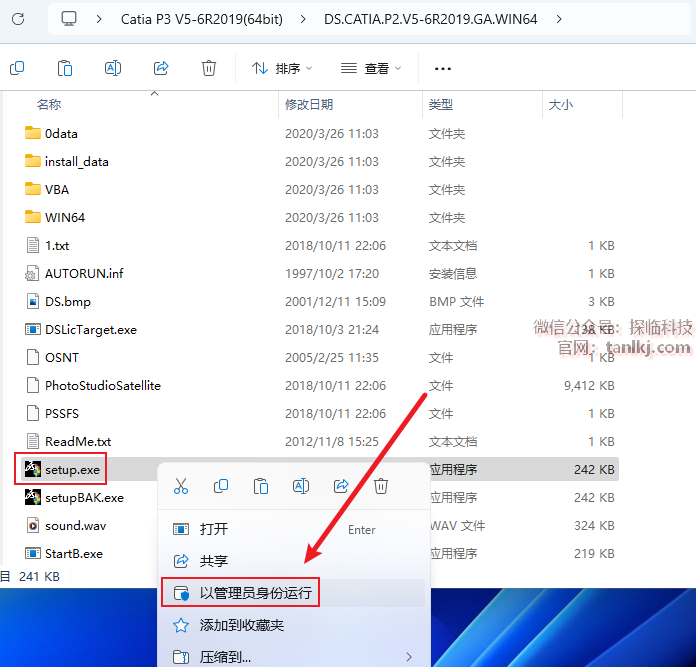Click the install_data folder icon

tap(32, 161)
